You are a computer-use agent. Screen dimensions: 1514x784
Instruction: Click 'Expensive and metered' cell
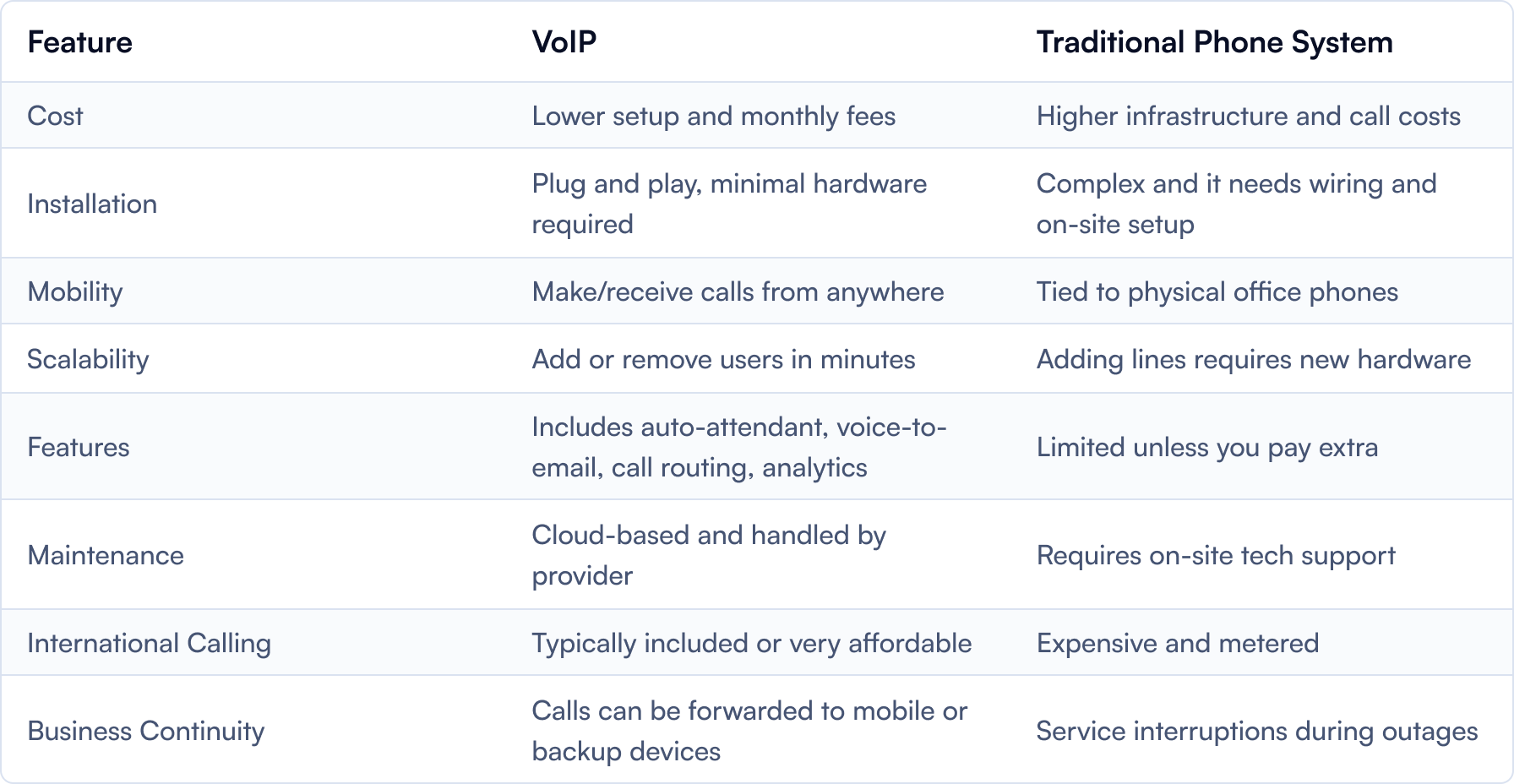1177,643
